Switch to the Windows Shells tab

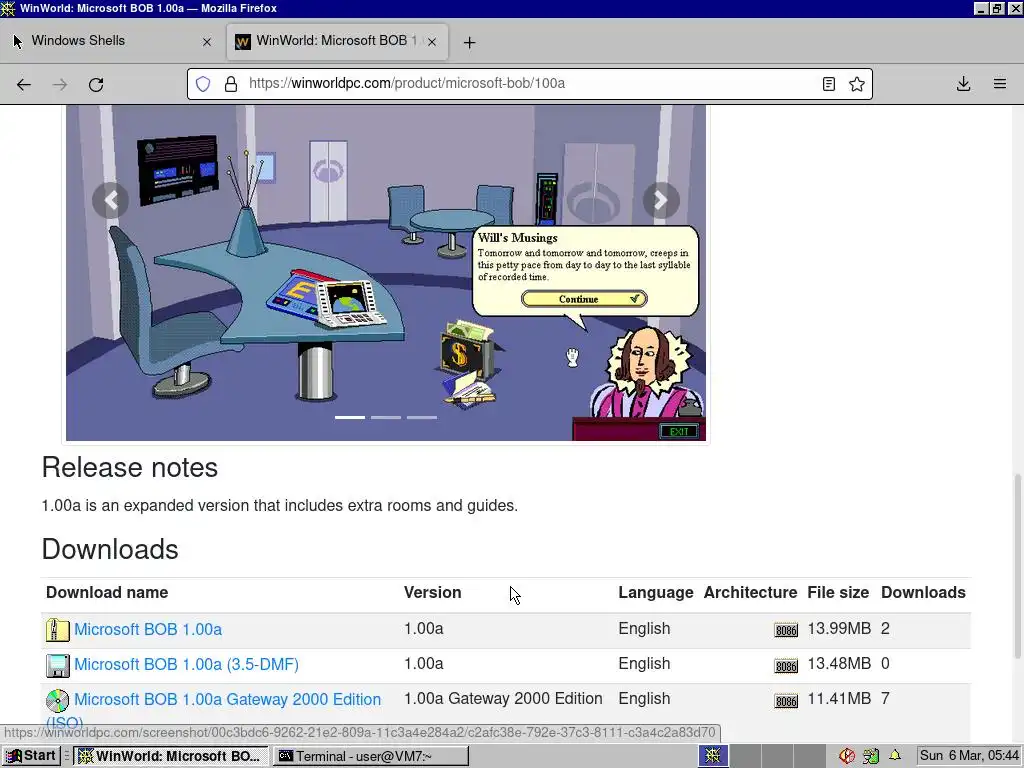tap(112, 41)
